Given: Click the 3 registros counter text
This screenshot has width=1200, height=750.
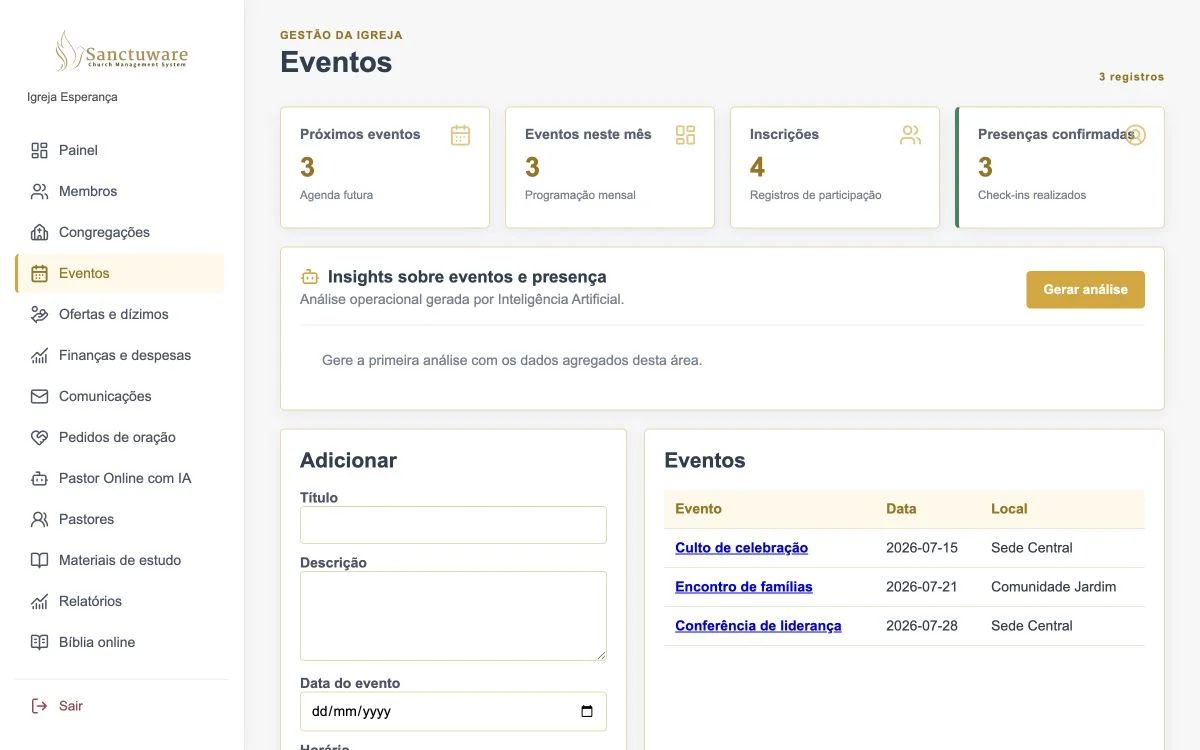Looking at the screenshot, I should click(x=1131, y=77).
